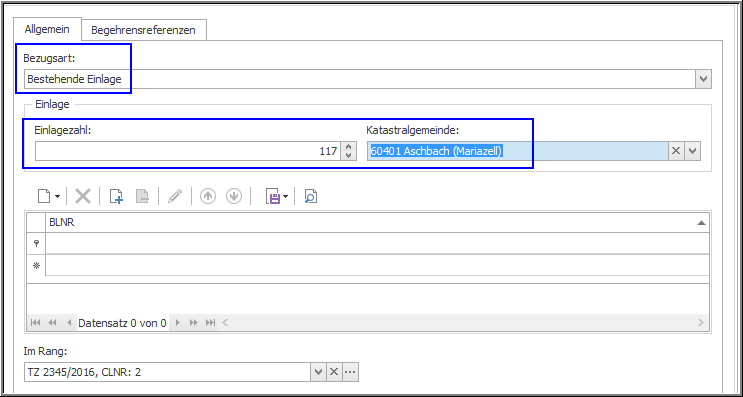743x397 pixels.
Task: Click the pencil edit toolbar icon
Action: pyautogui.click(x=175, y=196)
